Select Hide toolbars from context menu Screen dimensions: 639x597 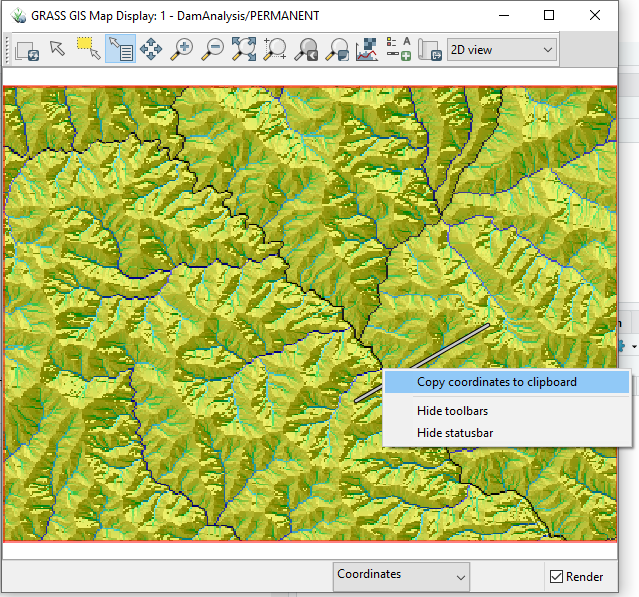[x=452, y=411]
